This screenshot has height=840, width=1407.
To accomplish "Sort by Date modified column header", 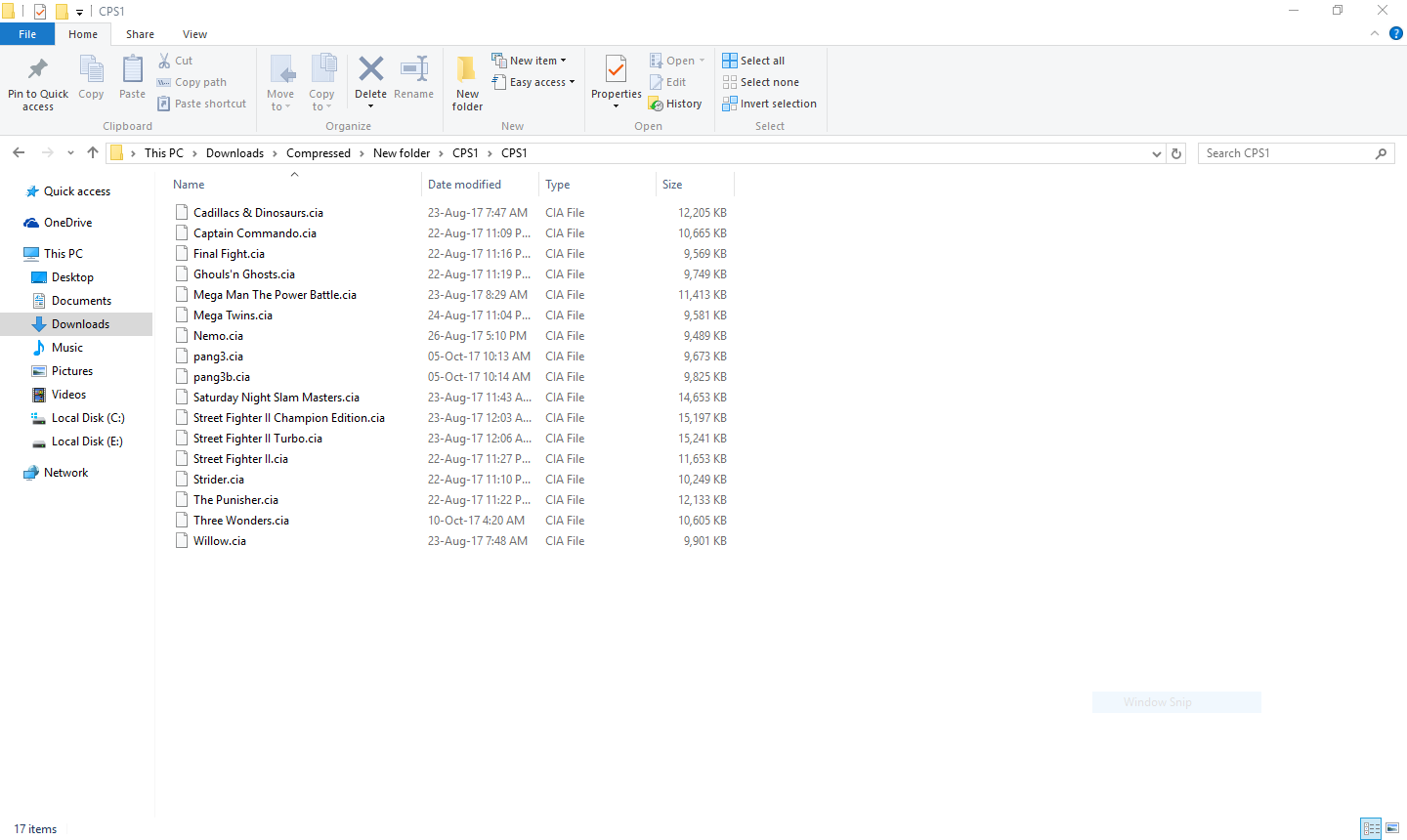I will pyautogui.click(x=480, y=185).
